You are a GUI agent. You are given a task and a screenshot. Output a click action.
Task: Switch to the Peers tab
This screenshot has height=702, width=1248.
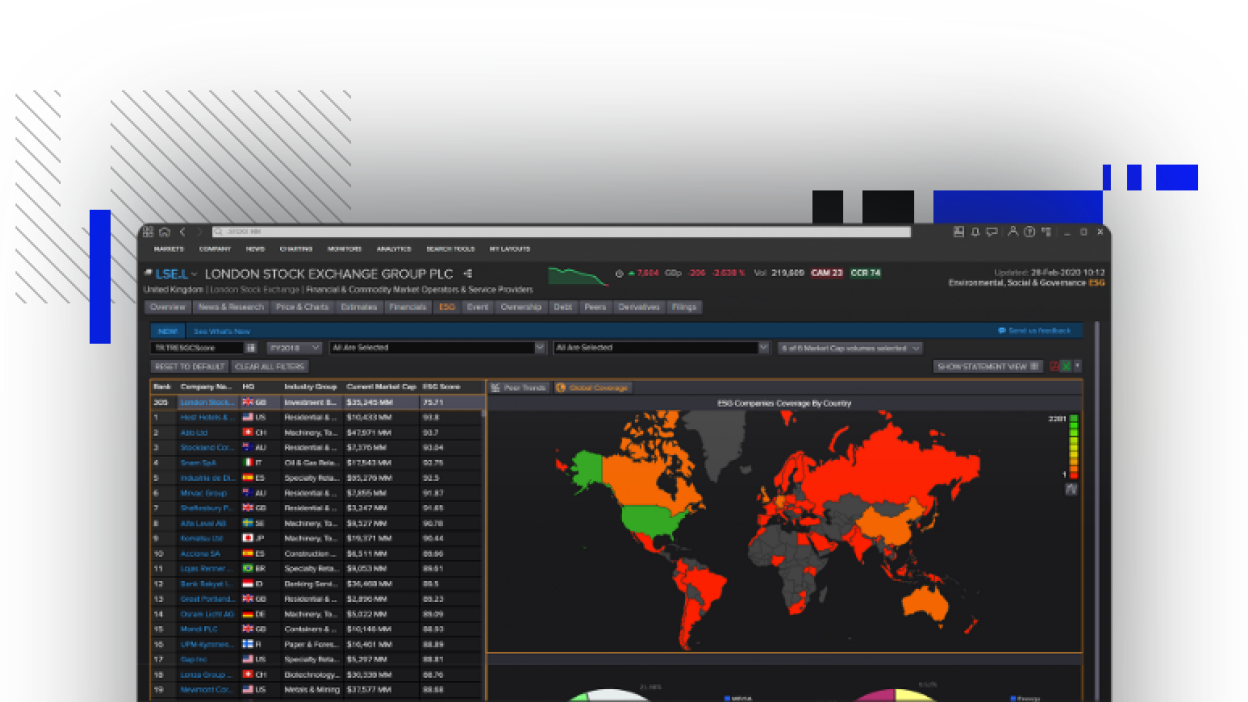596,307
